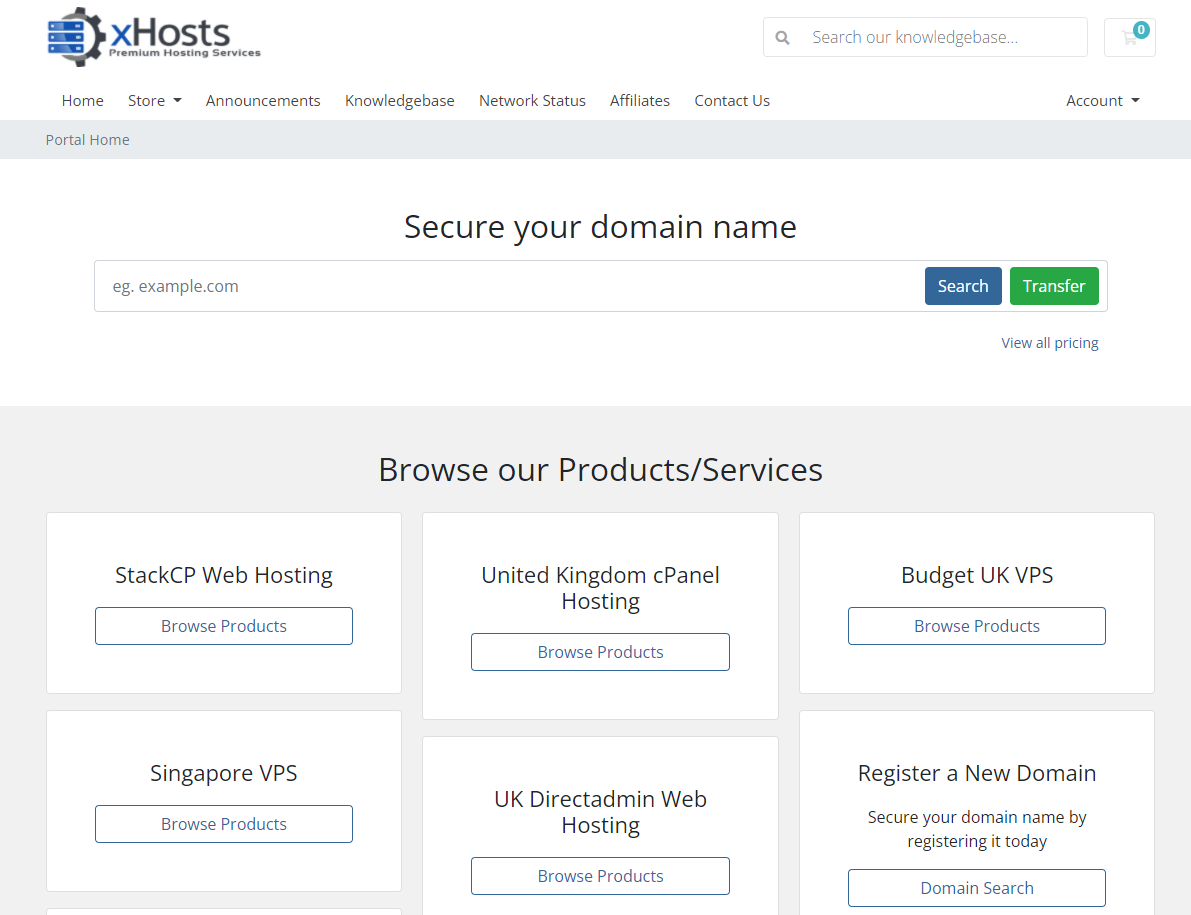Image resolution: width=1191 pixels, height=915 pixels.
Task: Click the magnifying glass search icon
Action: click(782, 37)
